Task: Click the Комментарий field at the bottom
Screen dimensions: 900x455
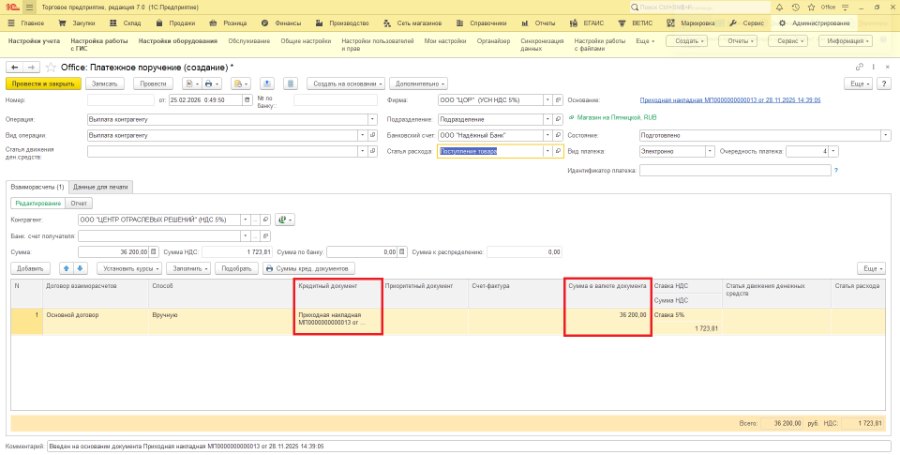Action: (x=470, y=446)
